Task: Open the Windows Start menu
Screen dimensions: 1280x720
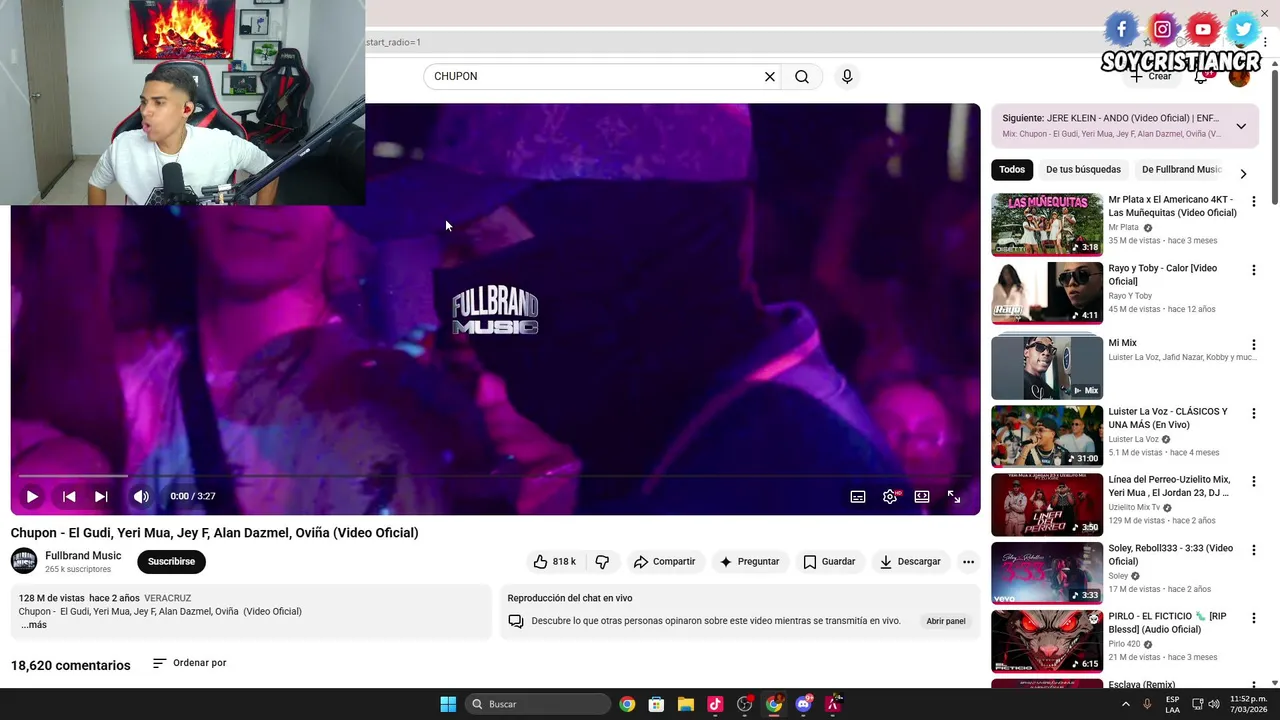Action: pyautogui.click(x=448, y=704)
